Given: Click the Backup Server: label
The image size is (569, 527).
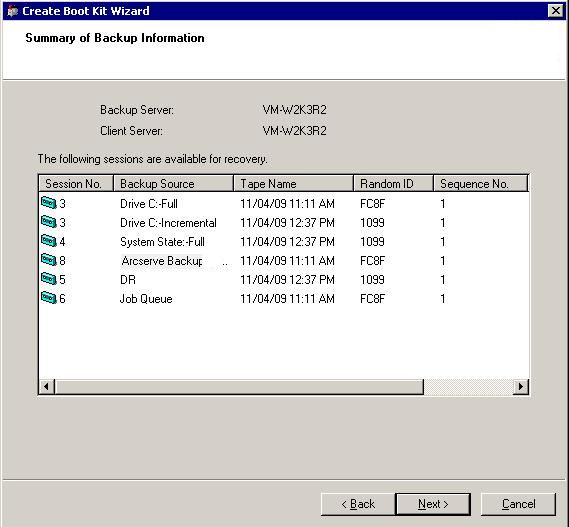Looking at the screenshot, I should click(x=137, y=110).
